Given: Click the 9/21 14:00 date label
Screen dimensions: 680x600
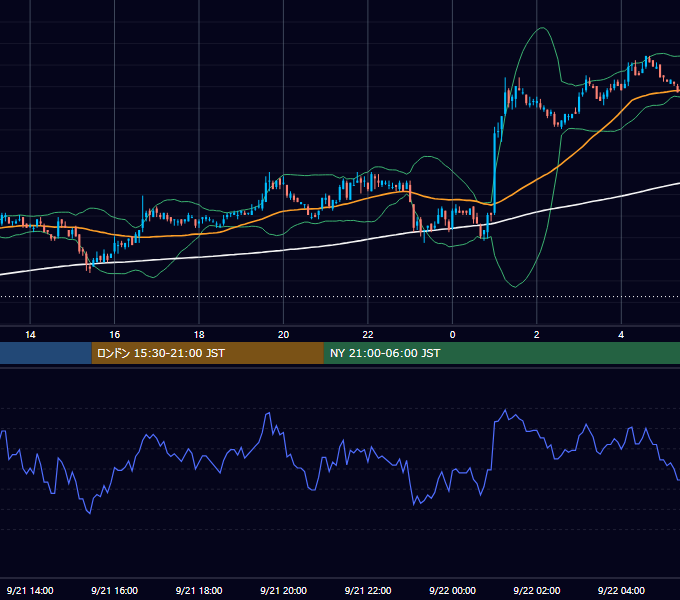Looking at the screenshot, I should (x=30, y=590).
